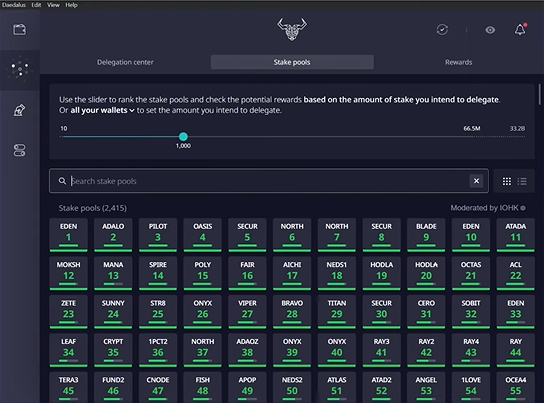Screen dimensions: 544x403
Task: Open stake pool LEAF ranked 34
Action: coord(68,350)
